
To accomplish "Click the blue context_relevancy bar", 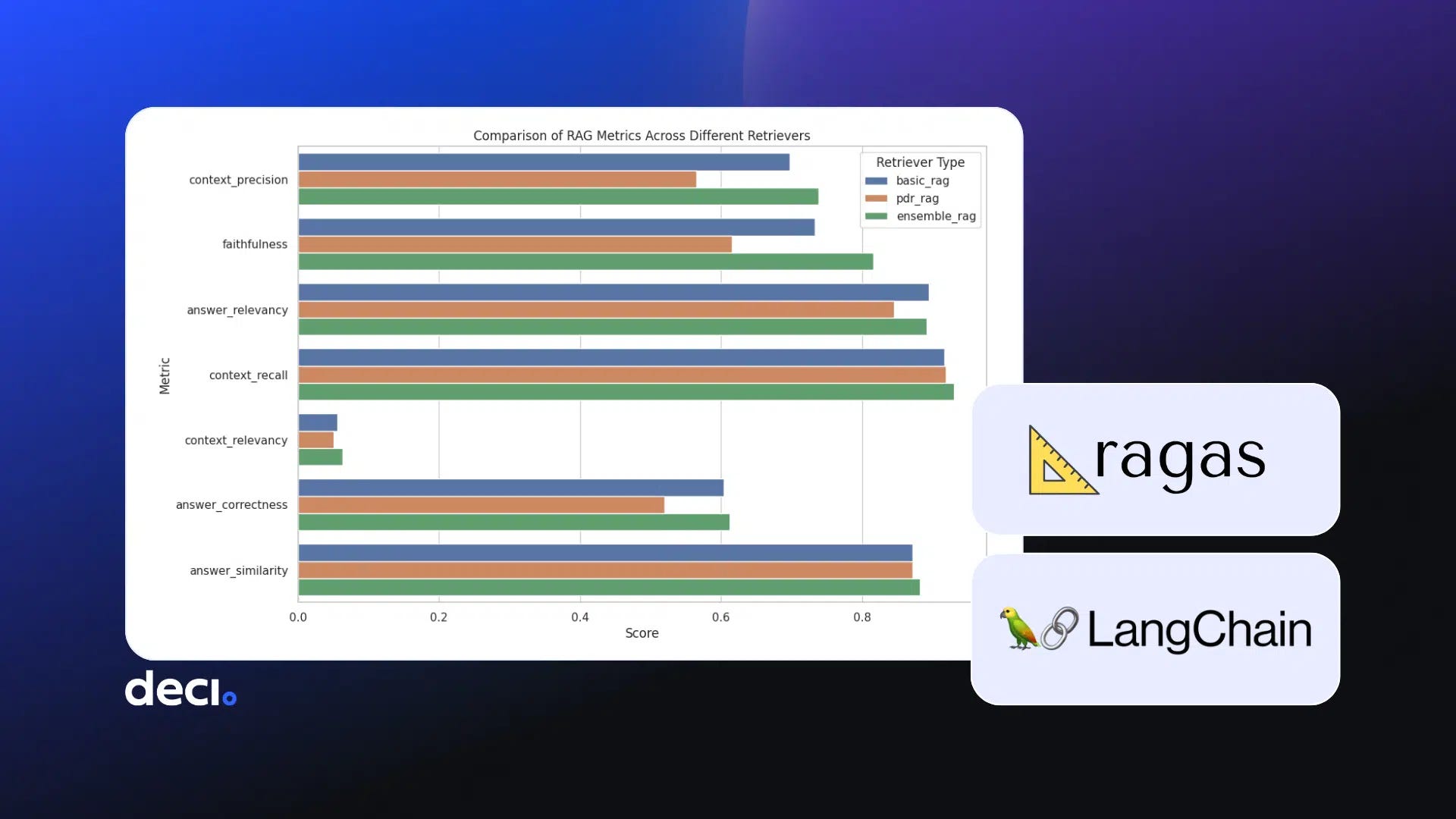I will click(318, 423).
